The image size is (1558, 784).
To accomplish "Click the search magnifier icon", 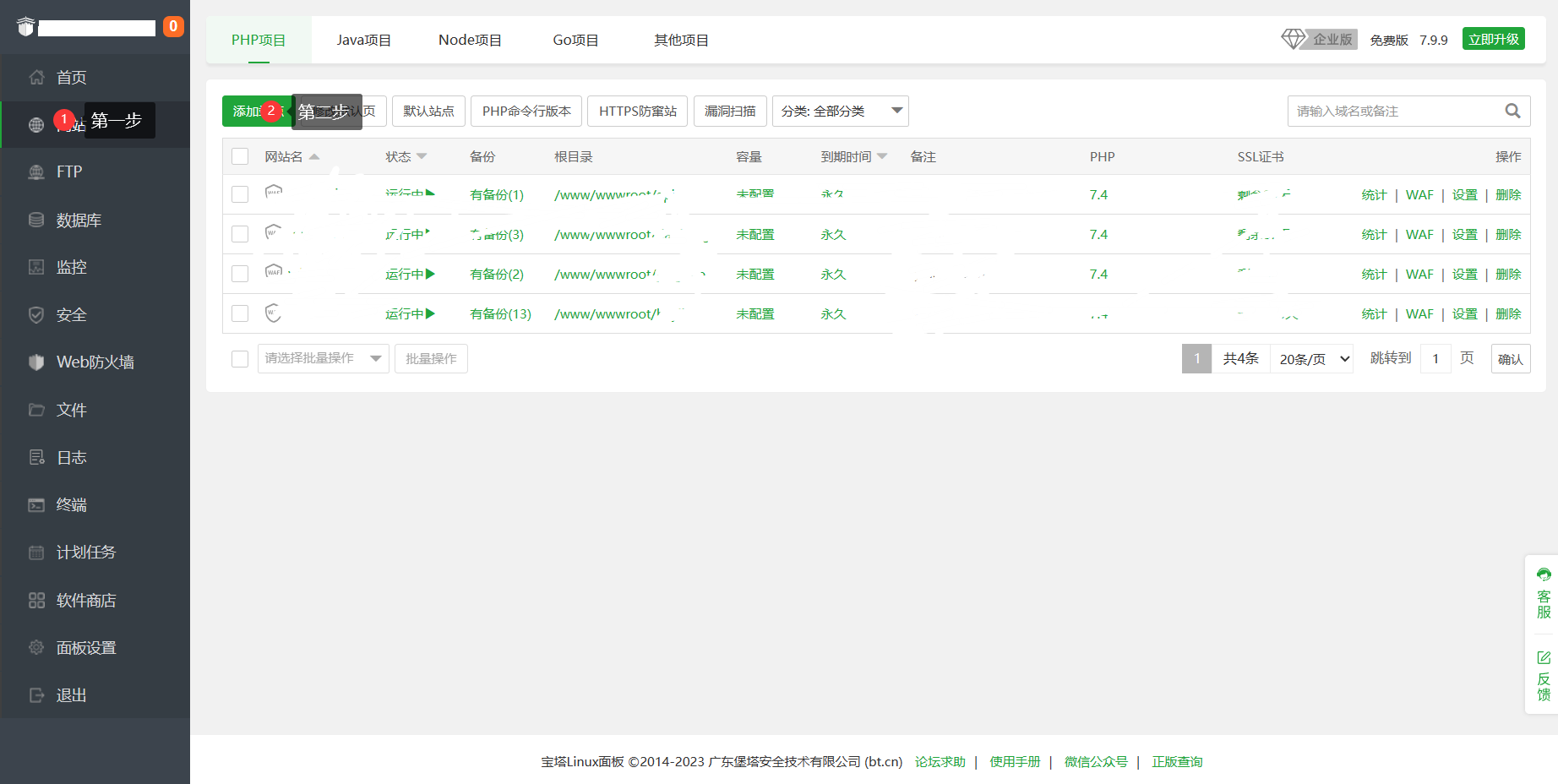I will click(x=1512, y=111).
